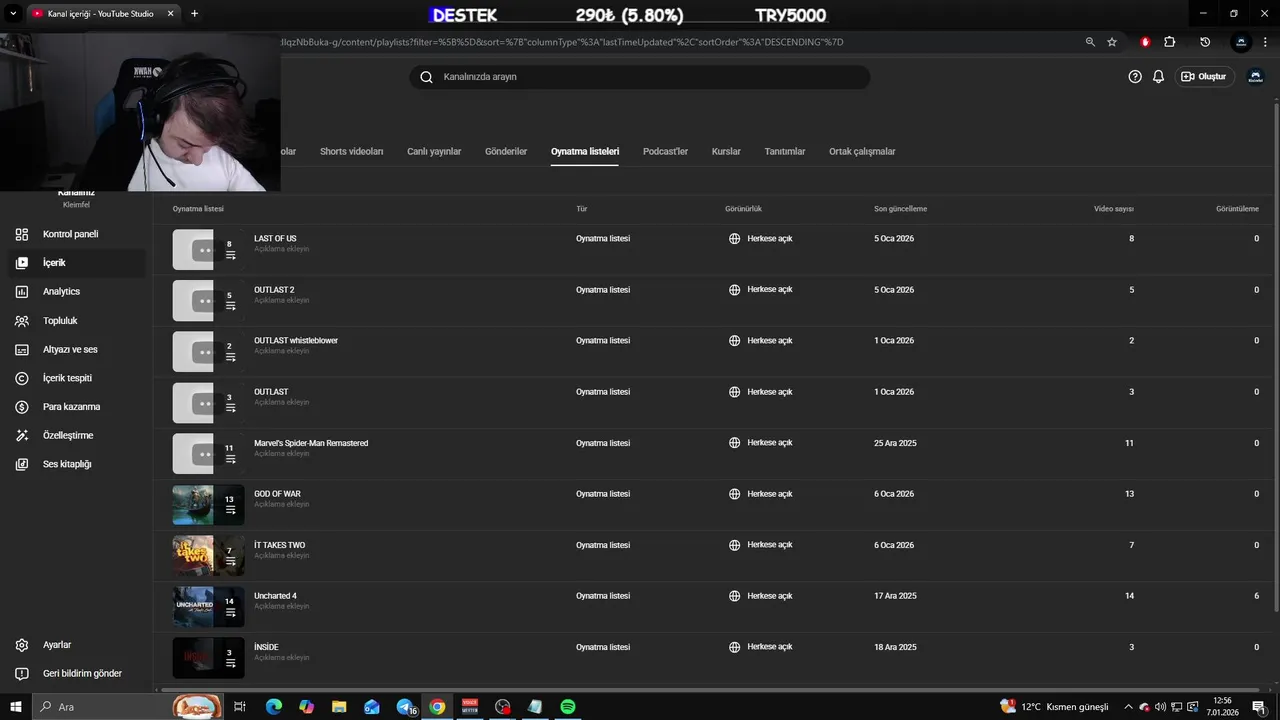Switch to the Ortak çalışmalar tab
Screen dimensions: 1280x720
pyautogui.click(x=862, y=152)
